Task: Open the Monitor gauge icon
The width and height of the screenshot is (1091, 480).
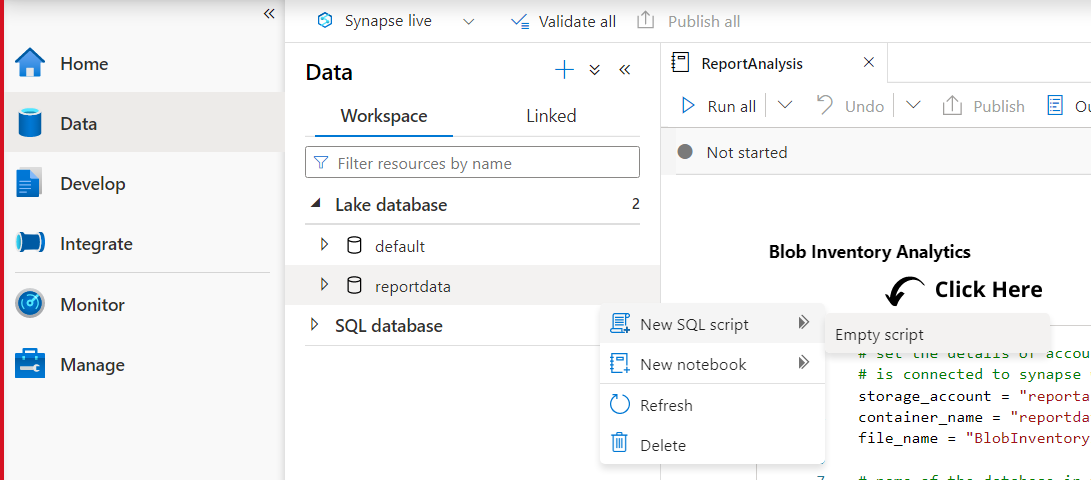Action: (x=31, y=304)
